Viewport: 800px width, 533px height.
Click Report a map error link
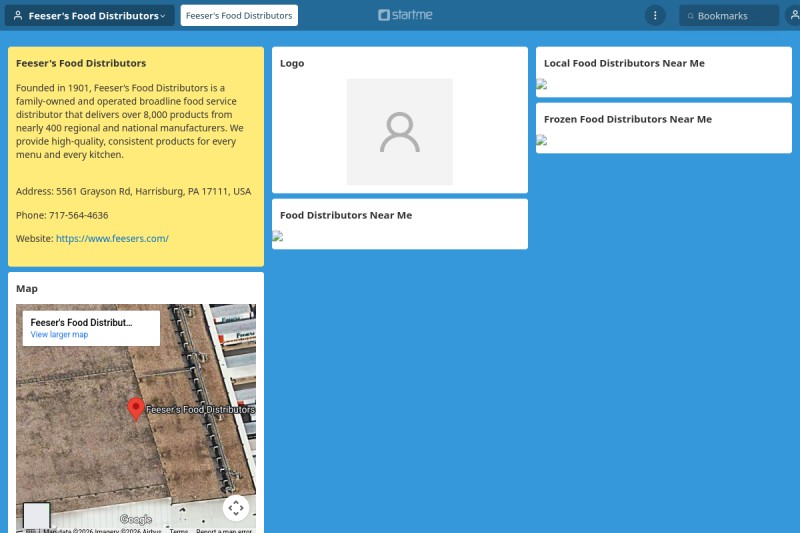tap(224, 531)
